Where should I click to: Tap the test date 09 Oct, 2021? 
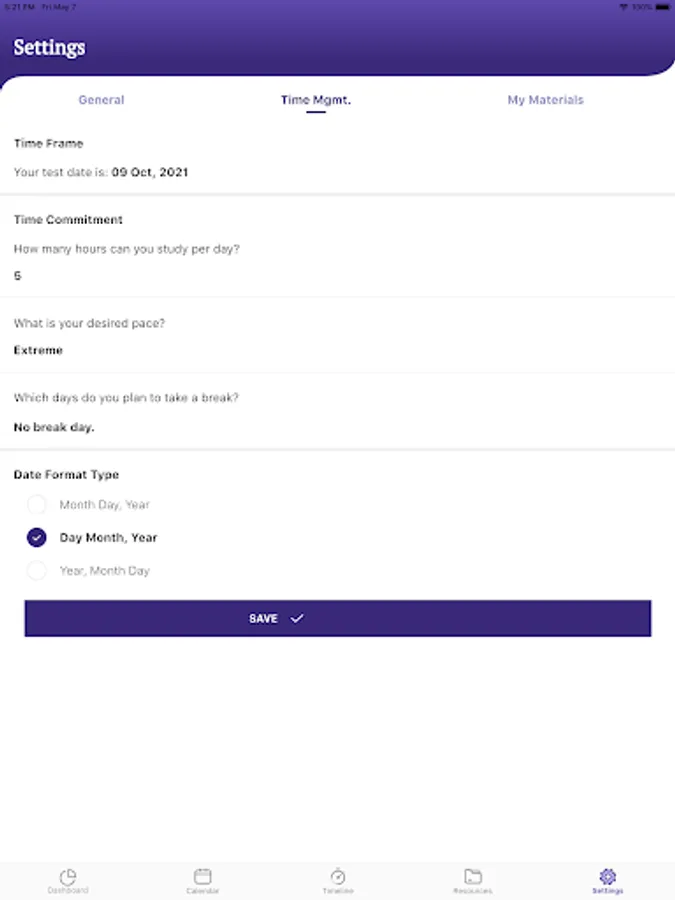point(149,173)
